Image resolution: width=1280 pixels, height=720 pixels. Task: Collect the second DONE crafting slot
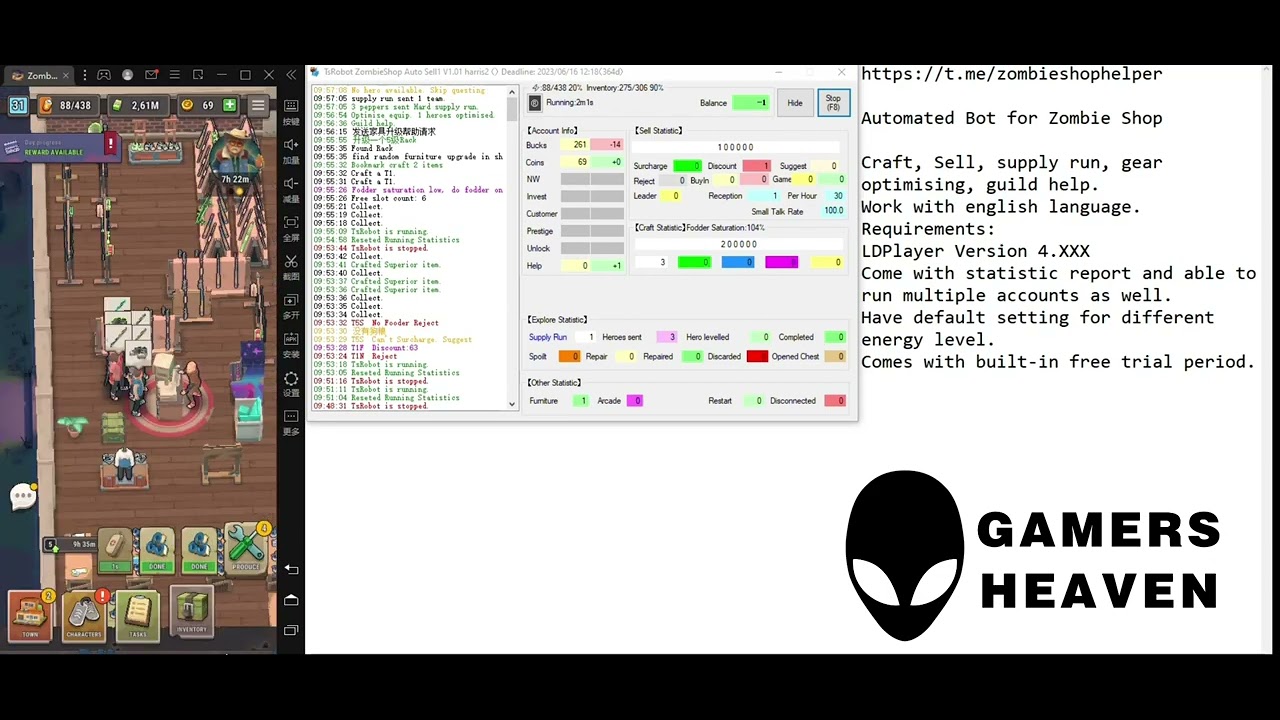[x=199, y=550]
